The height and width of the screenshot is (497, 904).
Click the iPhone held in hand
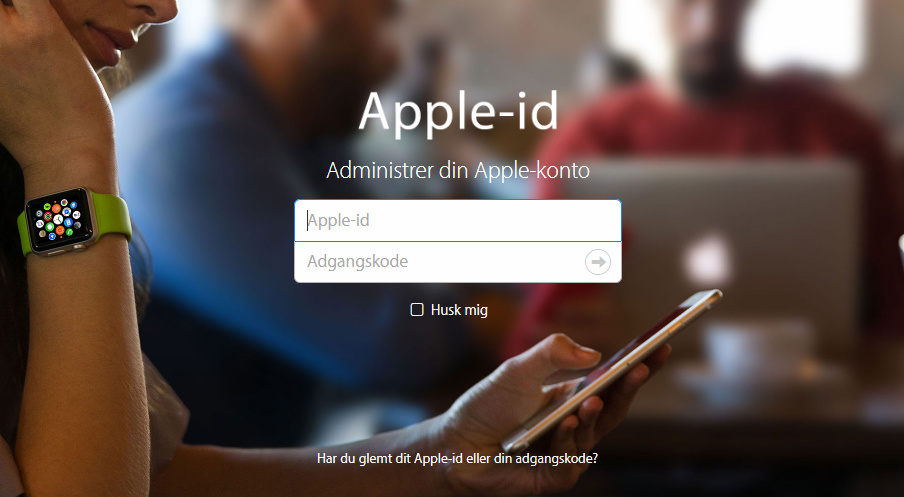pos(611,369)
